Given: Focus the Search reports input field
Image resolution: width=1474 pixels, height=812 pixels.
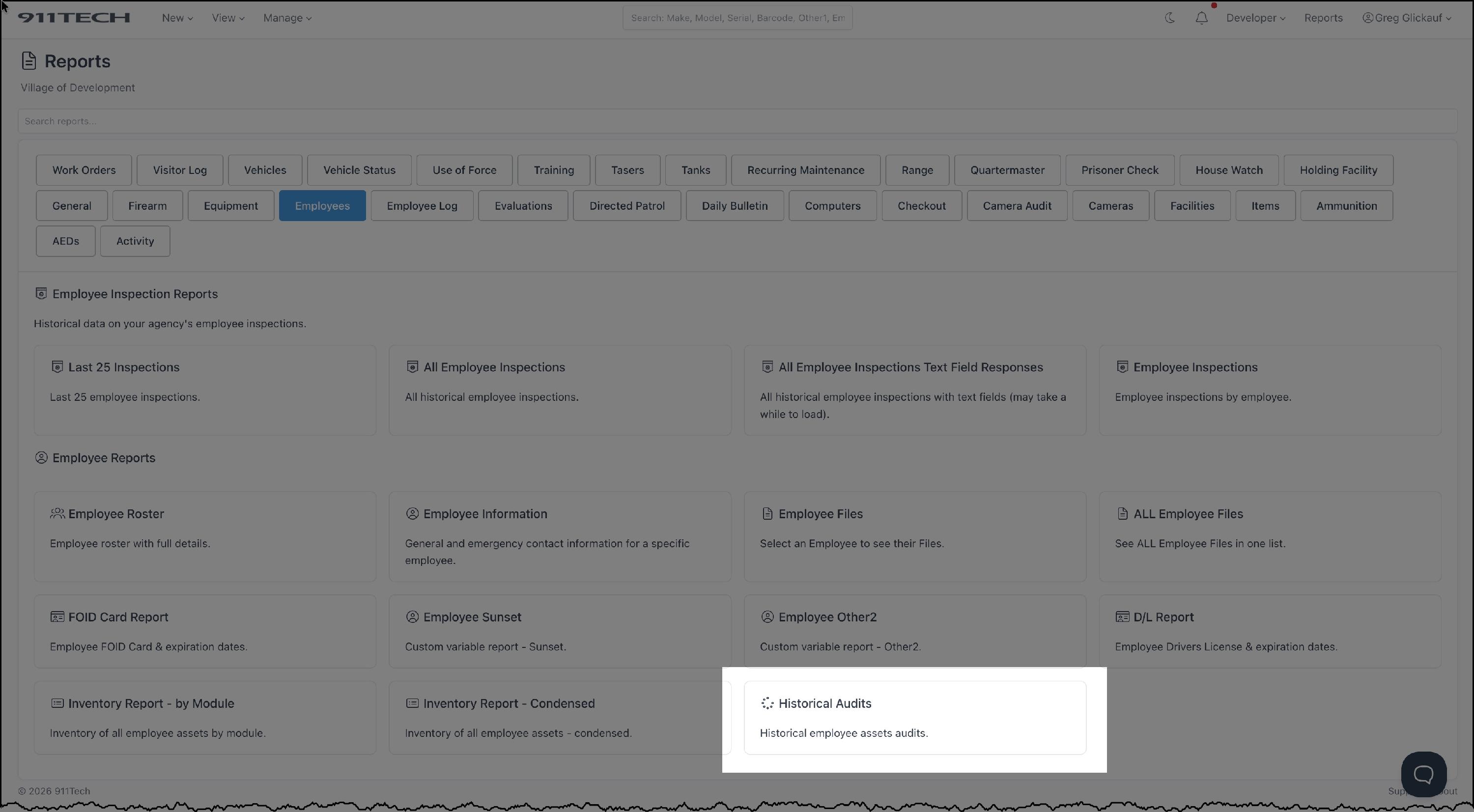Looking at the screenshot, I should click(x=737, y=121).
